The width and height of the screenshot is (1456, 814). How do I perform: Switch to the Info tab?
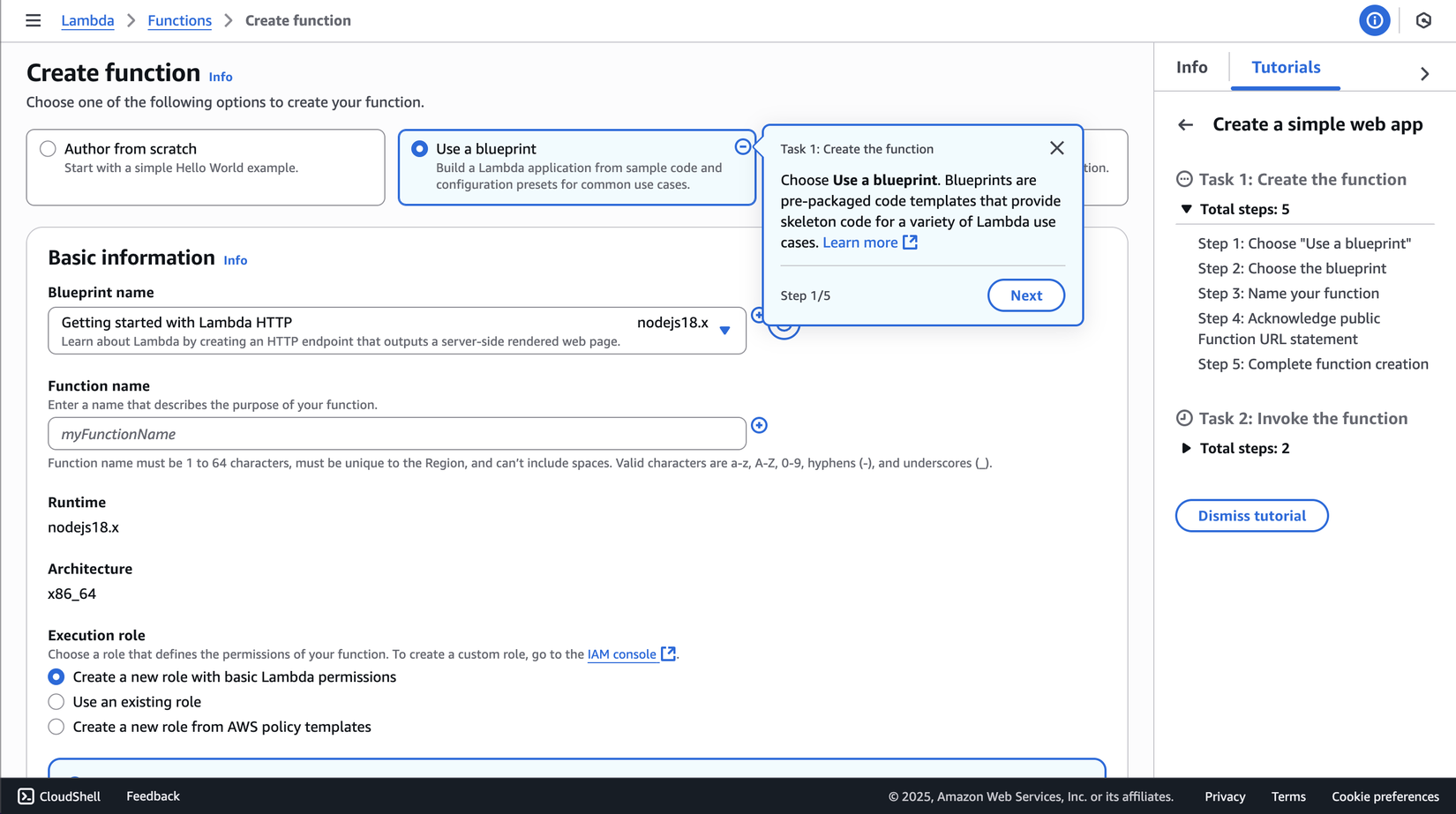(x=1191, y=67)
